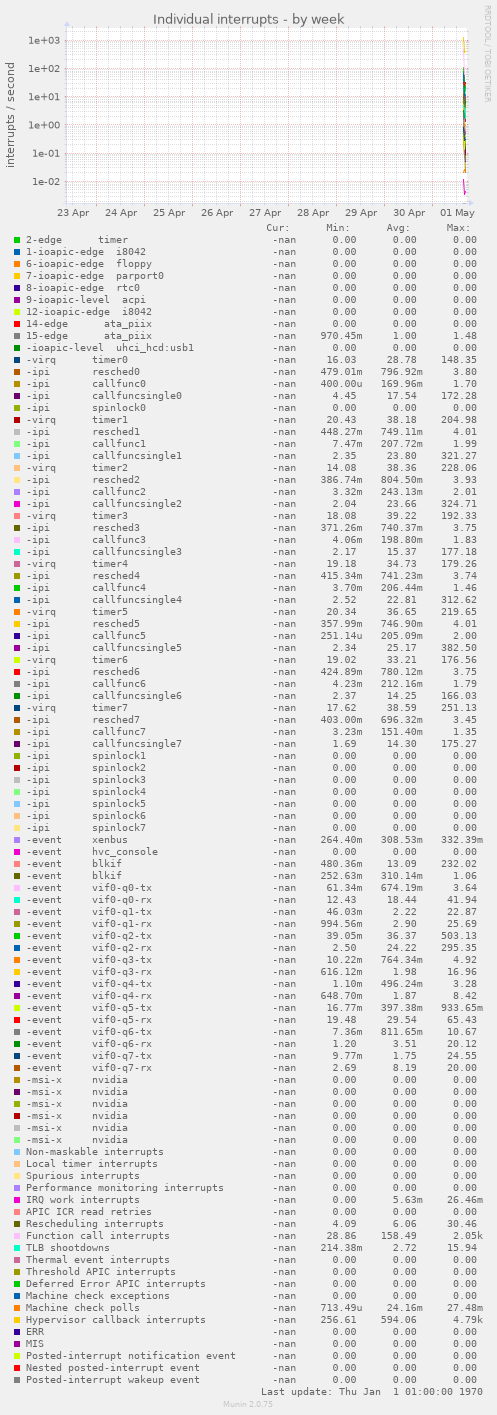
Task: Select the 6-ioapic-edge floppy legend swatch
Action: (x=17, y=264)
